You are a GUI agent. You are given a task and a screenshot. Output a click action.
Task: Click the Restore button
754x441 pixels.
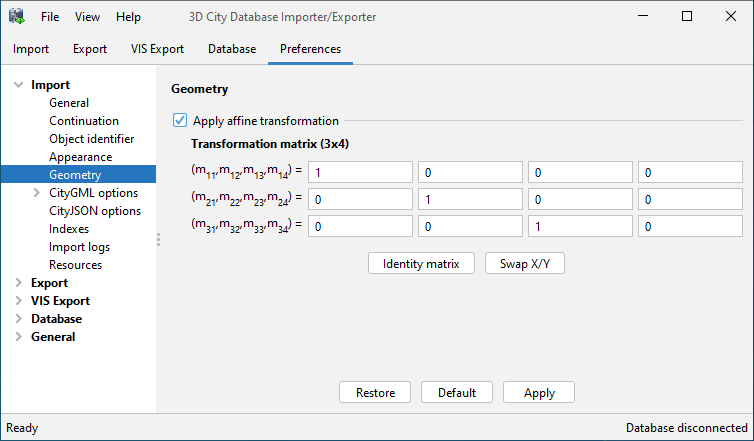pos(375,392)
